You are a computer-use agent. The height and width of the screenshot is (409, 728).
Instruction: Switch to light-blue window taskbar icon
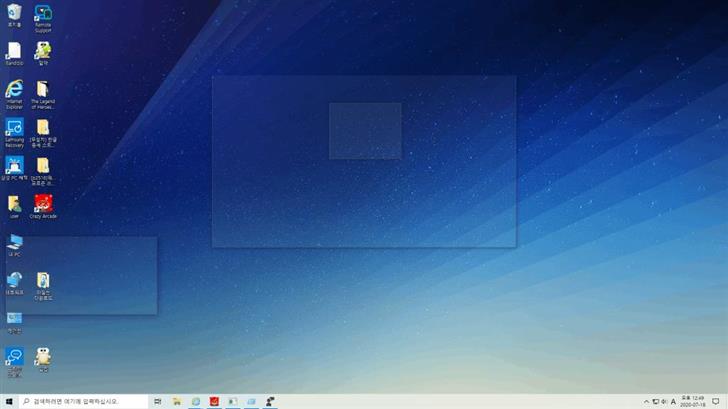pyautogui.click(x=251, y=402)
